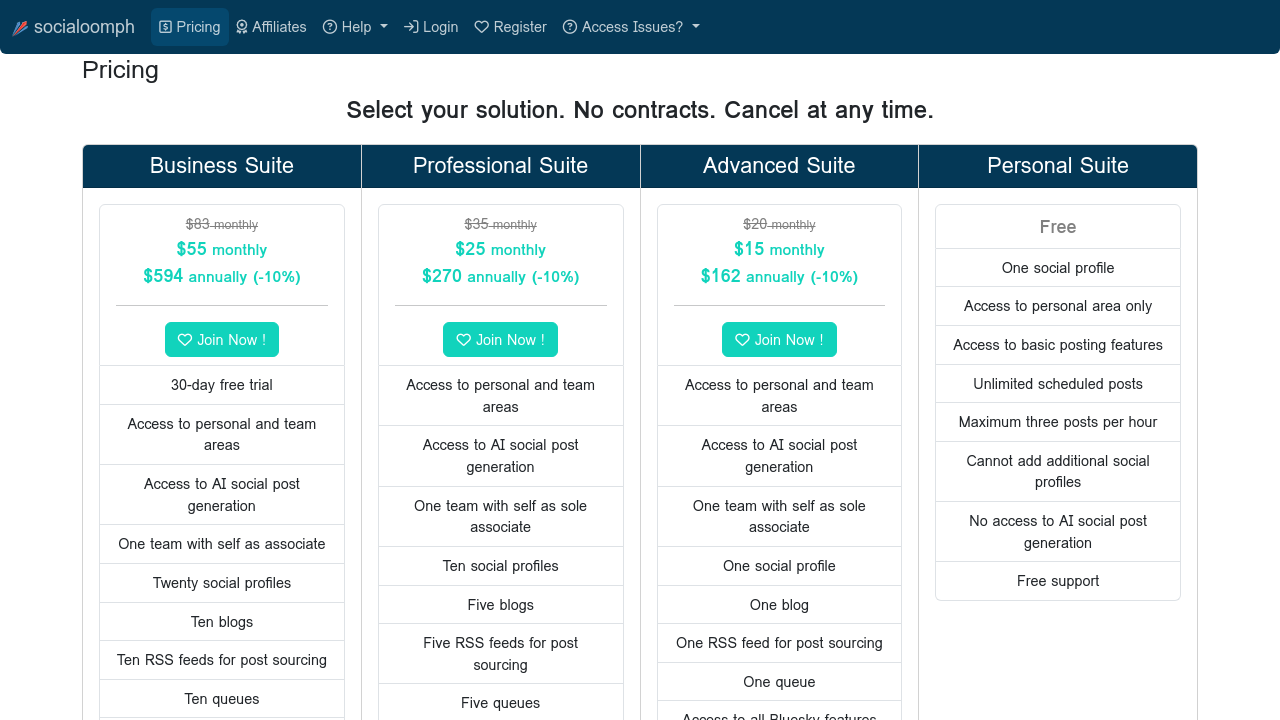
Task: Click the heart icon beside Register
Action: [x=482, y=27]
